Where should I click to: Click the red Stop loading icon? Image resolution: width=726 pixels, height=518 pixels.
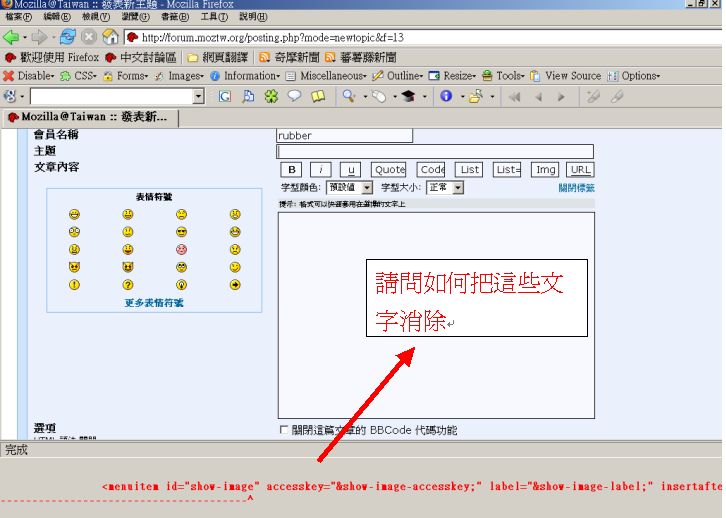[88, 37]
